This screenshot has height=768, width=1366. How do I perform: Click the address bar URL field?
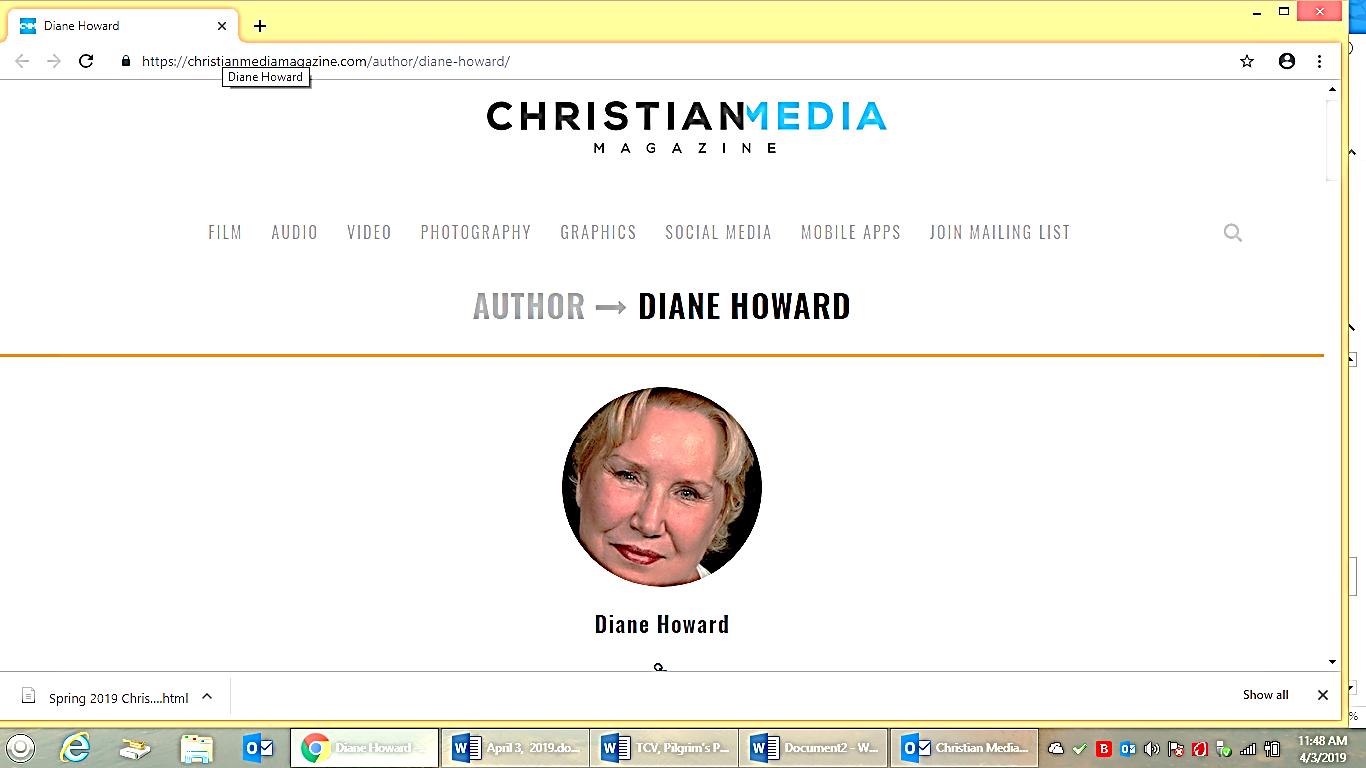(600, 61)
